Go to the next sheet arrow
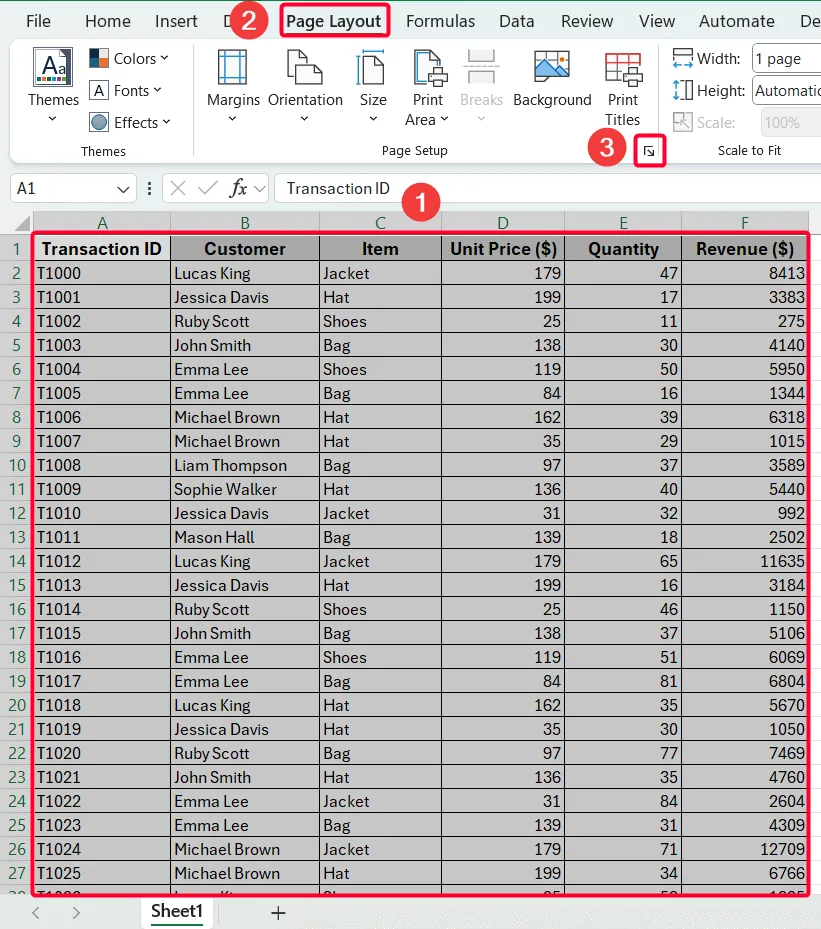 tap(76, 913)
